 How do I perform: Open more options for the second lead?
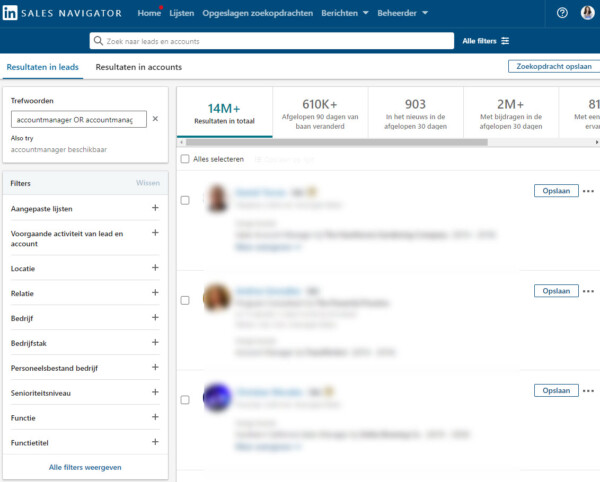(x=588, y=291)
